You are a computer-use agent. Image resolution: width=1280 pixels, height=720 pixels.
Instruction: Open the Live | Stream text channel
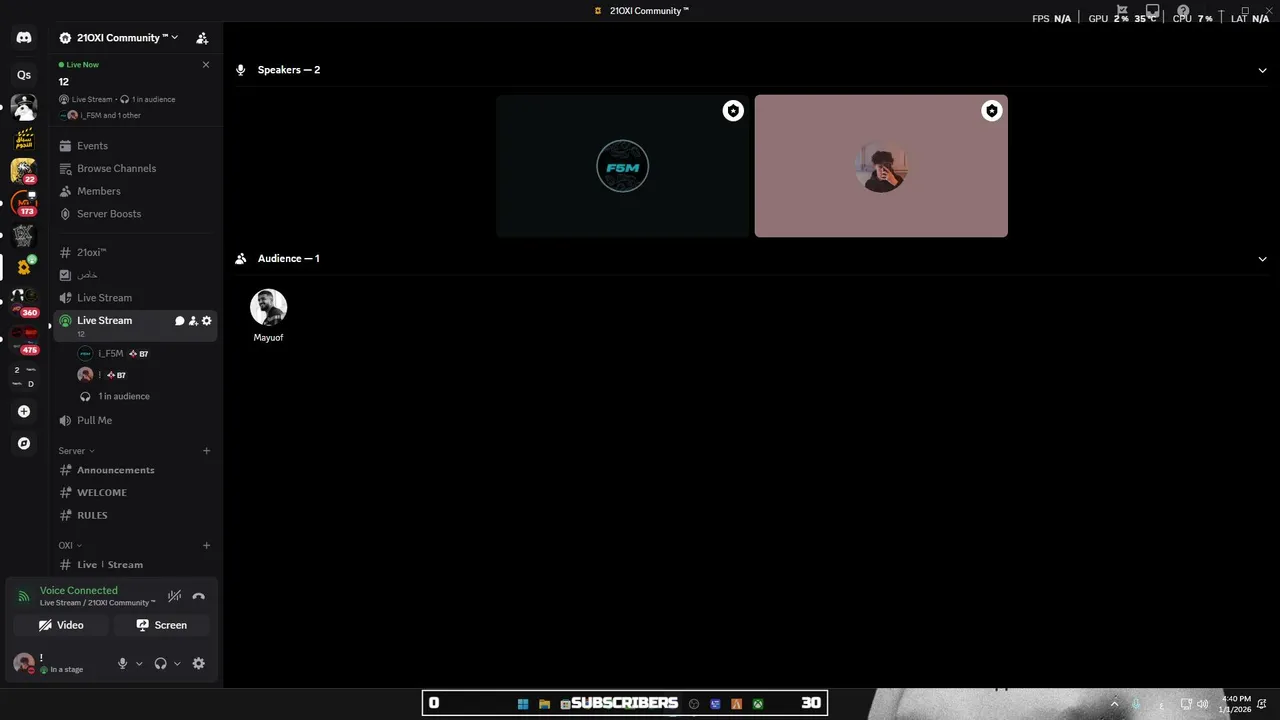[135, 565]
